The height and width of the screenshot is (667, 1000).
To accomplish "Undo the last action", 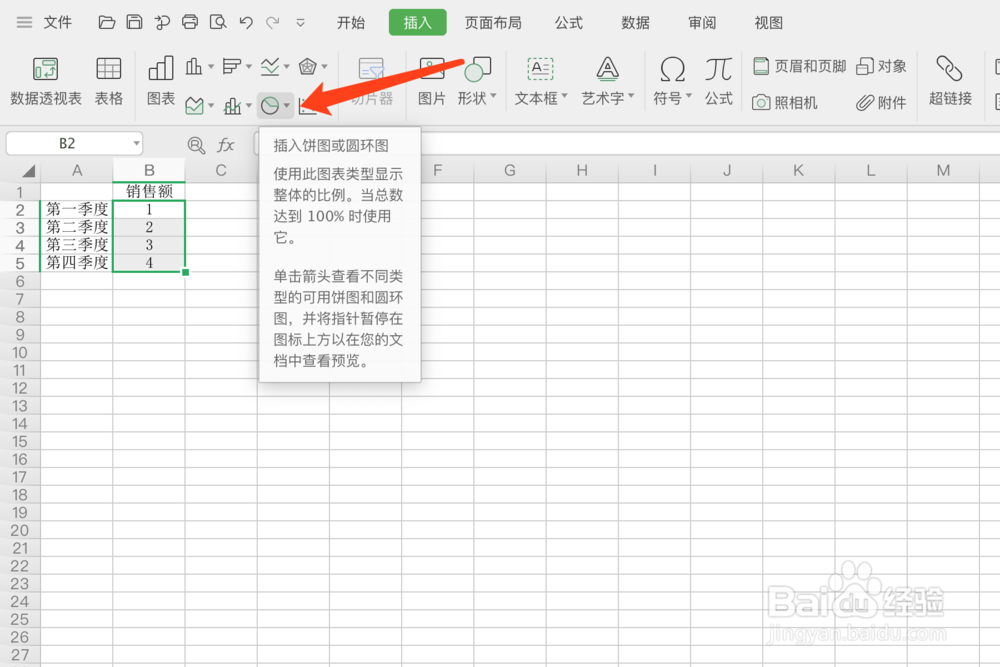I will pyautogui.click(x=246, y=23).
